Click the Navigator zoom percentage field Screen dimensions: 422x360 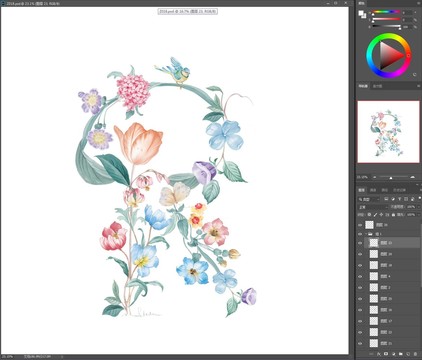pyautogui.click(x=363, y=177)
